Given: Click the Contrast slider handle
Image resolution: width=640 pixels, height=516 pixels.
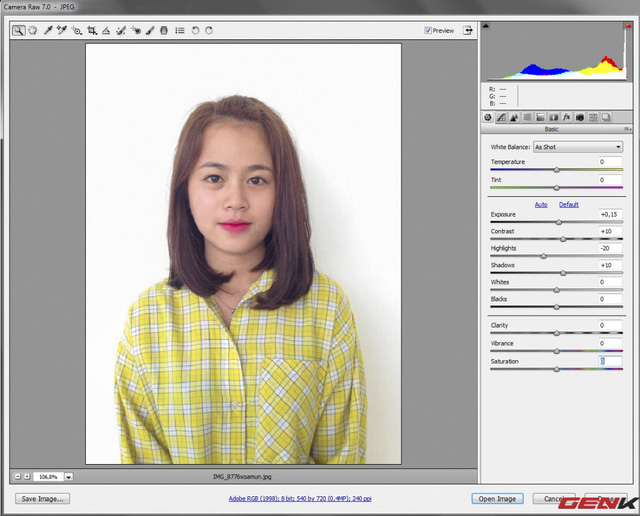Looking at the screenshot, I should [563, 239].
